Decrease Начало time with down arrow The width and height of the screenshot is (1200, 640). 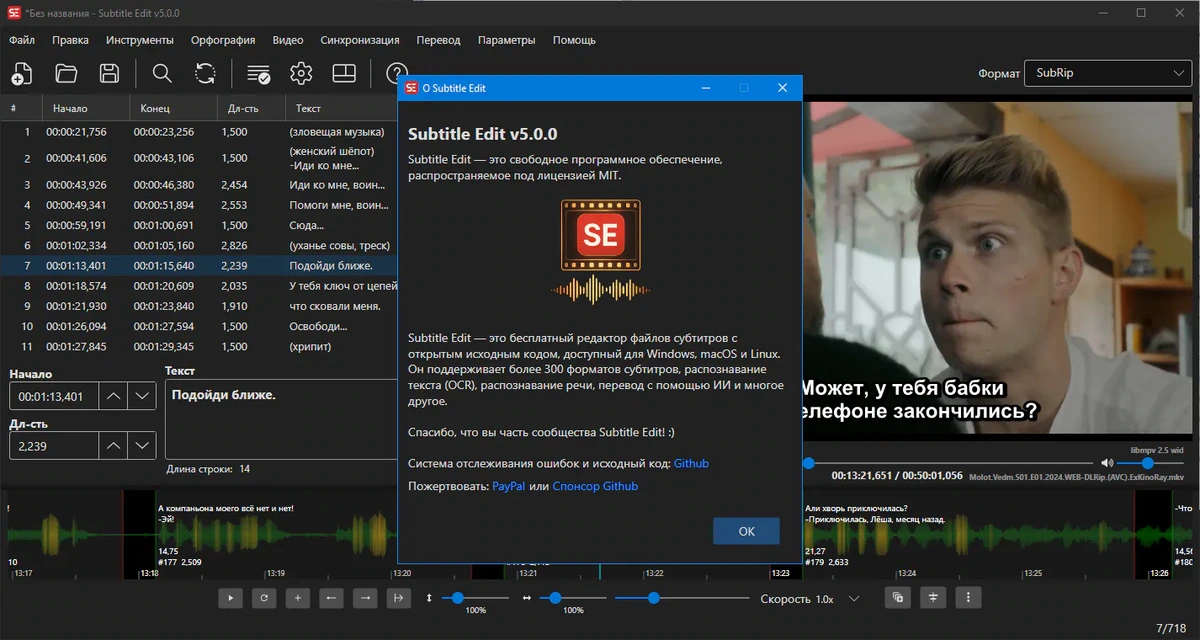pos(143,396)
